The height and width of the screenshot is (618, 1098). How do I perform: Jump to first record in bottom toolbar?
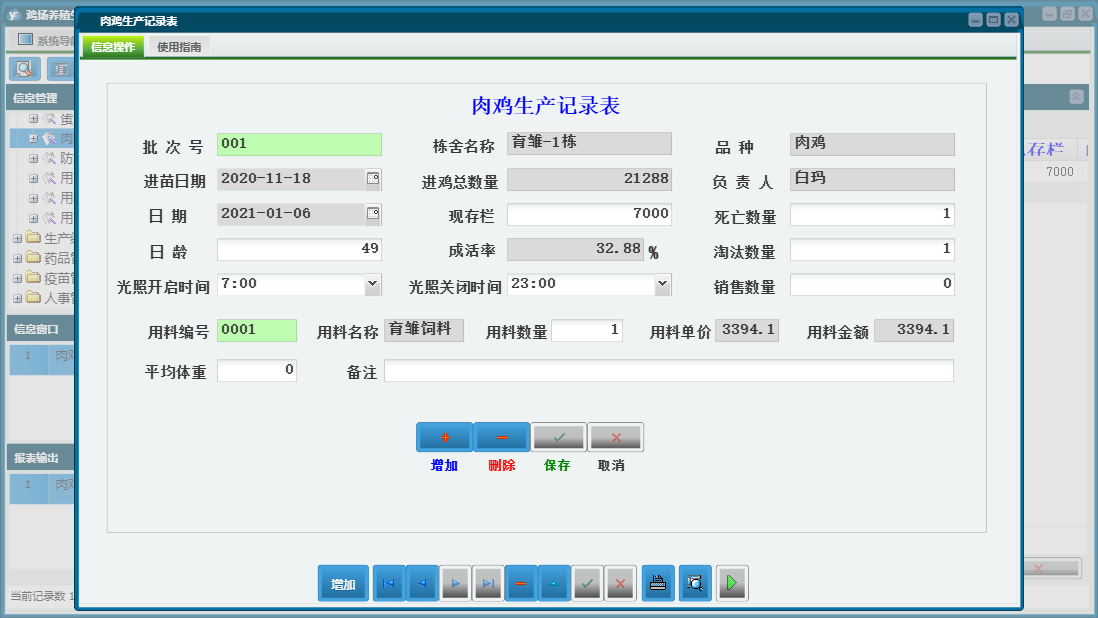(x=389, y=583)
